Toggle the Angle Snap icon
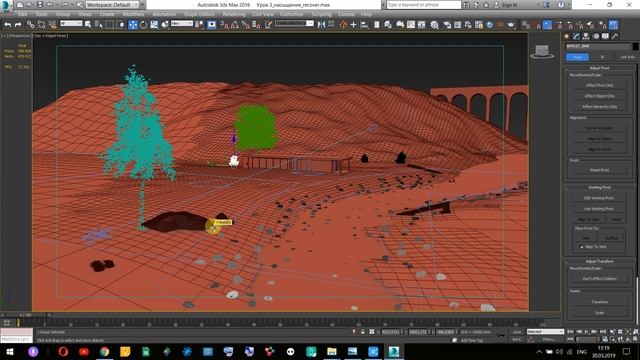 [235, 25]
